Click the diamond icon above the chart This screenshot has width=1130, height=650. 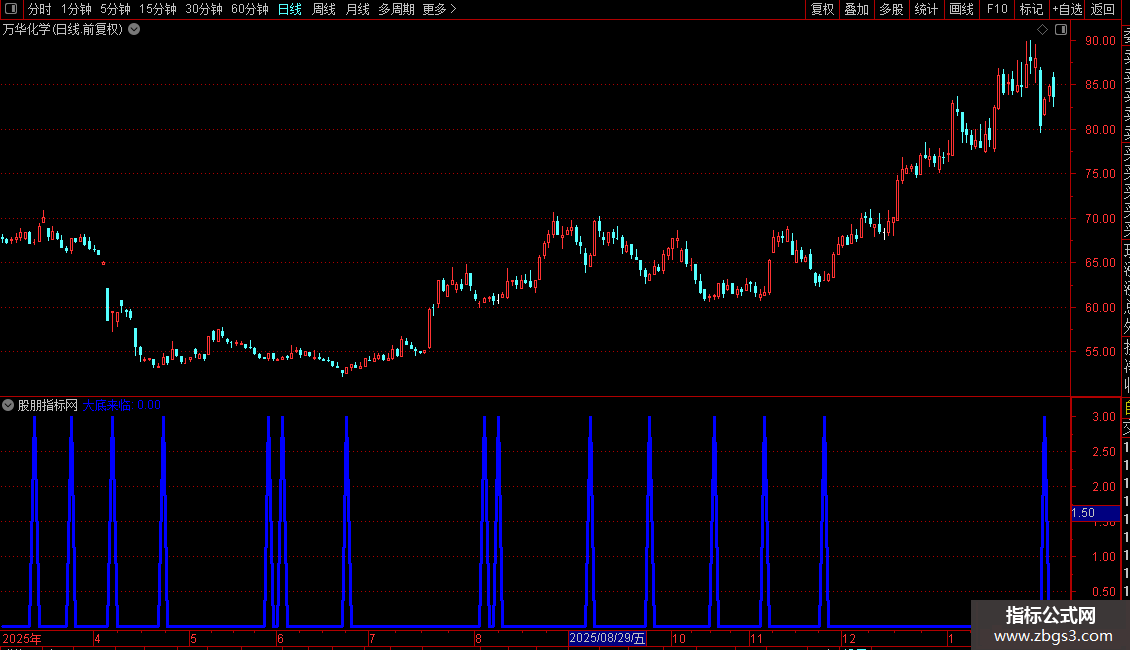(x=1042, y=30)
